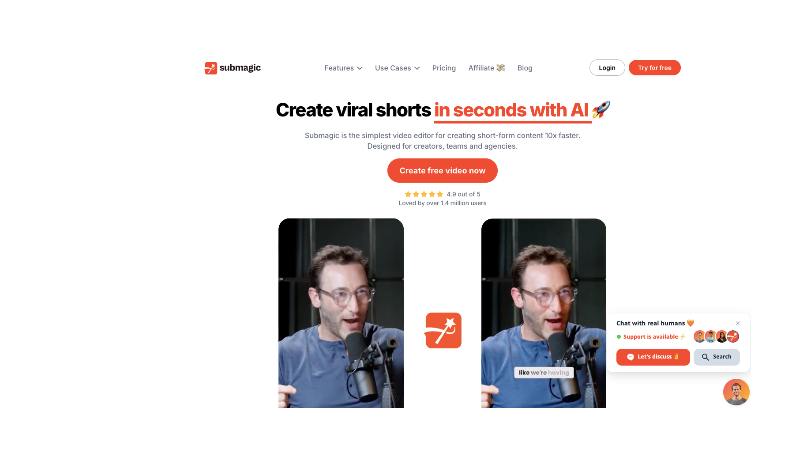This screenshot has width=800, height=449.
Task: Click the support team avatars group
Action: click(x=716, y=336)
